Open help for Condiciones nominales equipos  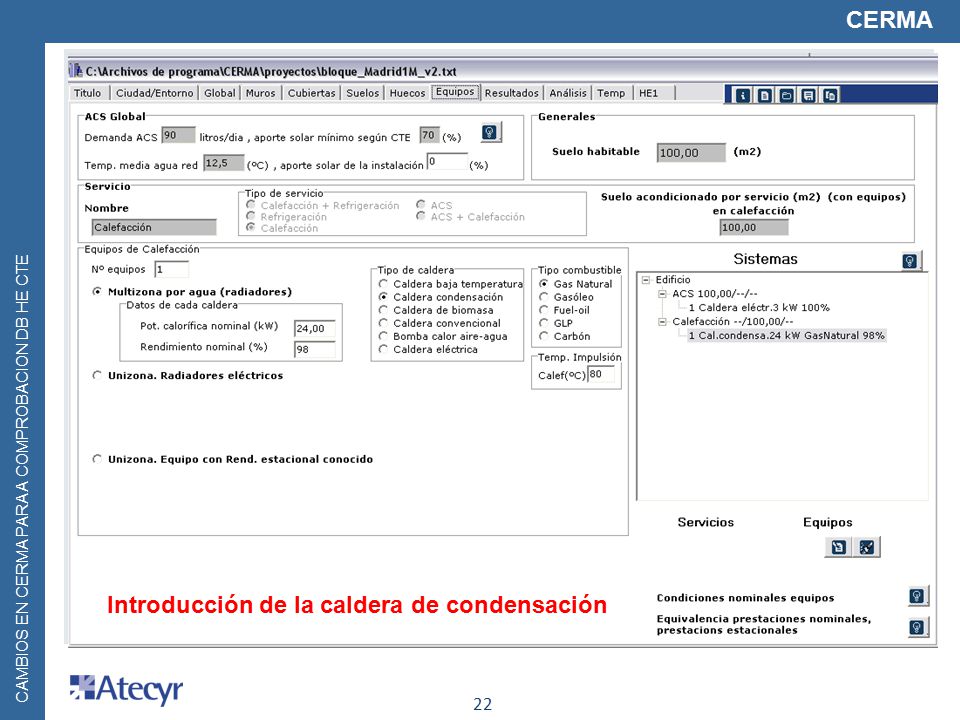918,596
